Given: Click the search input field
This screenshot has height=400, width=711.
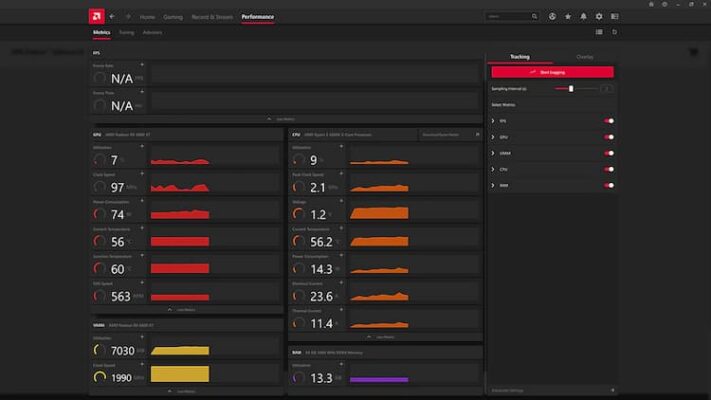Looking at the screenshot, I should point(508,16).
